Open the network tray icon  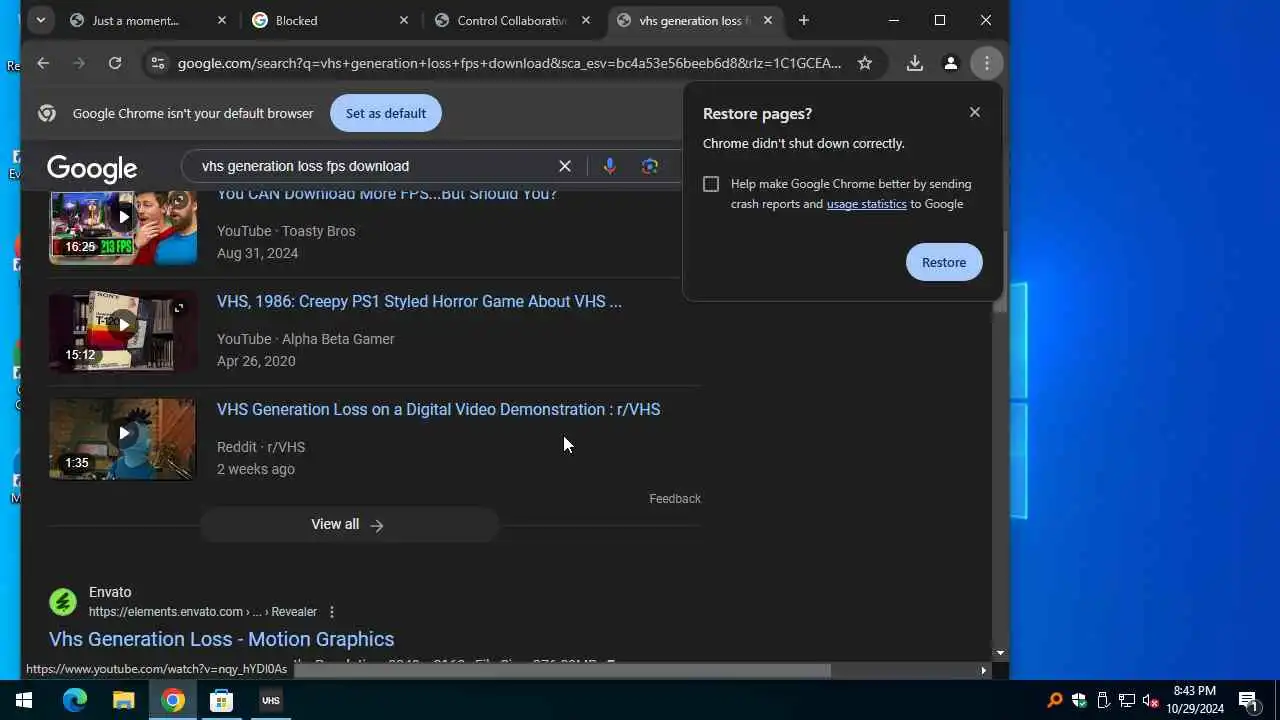(x=1127, y=700)
